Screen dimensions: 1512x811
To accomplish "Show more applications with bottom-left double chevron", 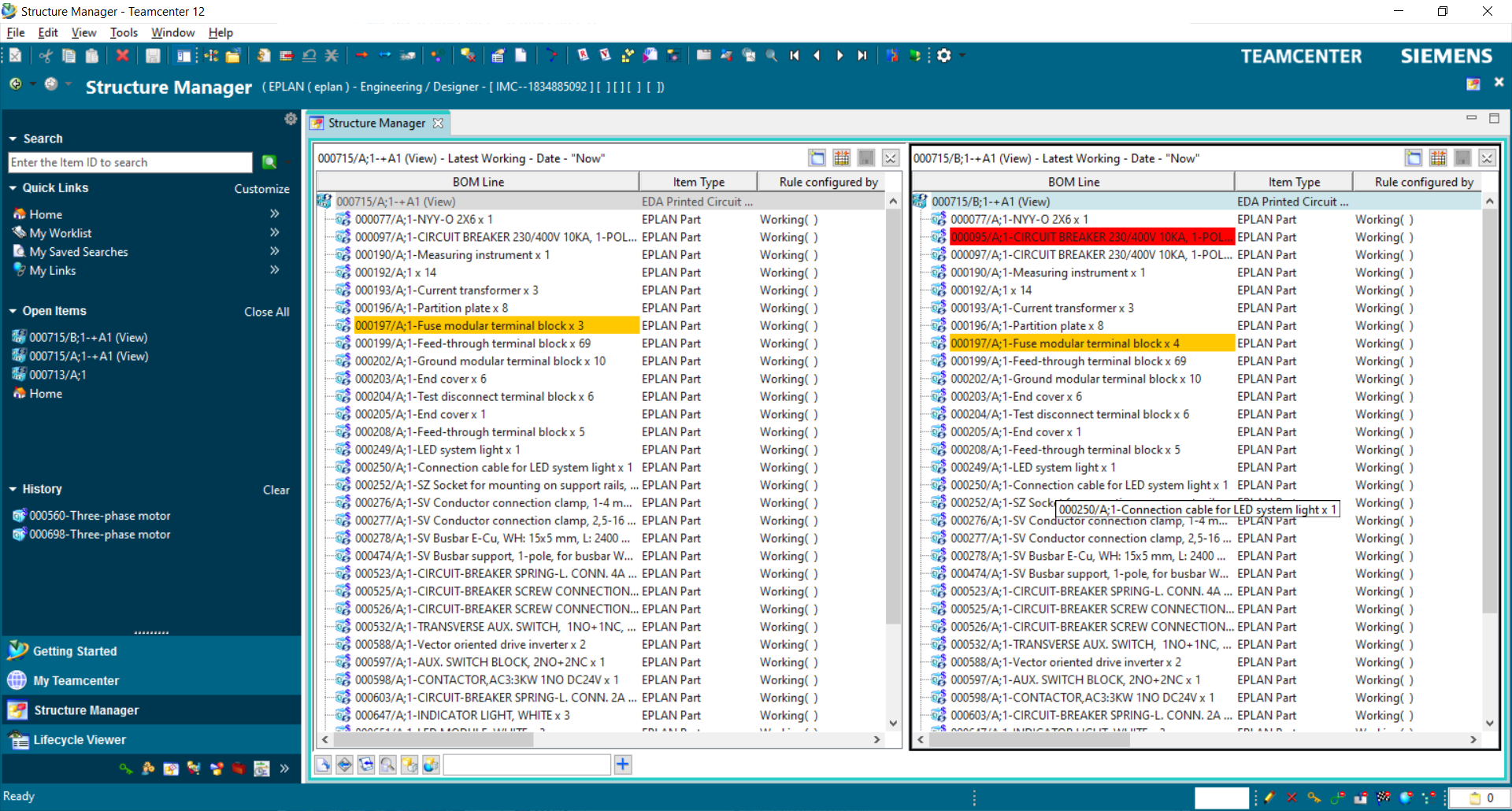I will coord(284,768).
